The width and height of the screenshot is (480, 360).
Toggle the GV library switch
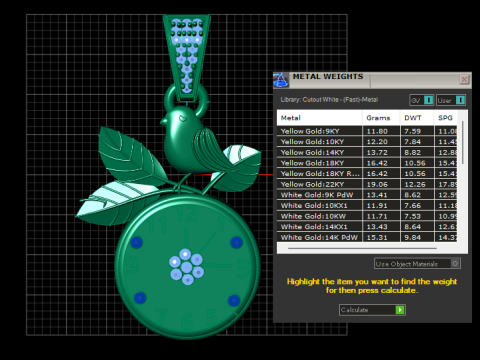pyautogui.click(x=429, y=100)
